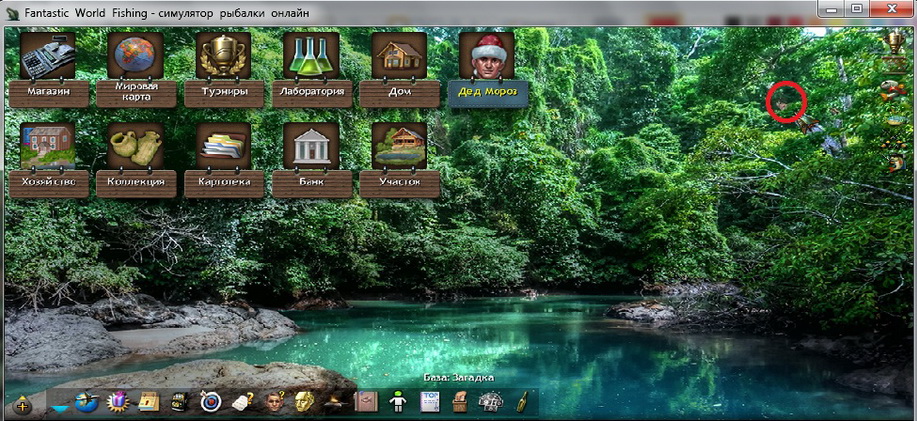917x421 pixels.
Task: Open the Лаборатория flask tile
Action: pyautogui.click(x=312, y=69)
